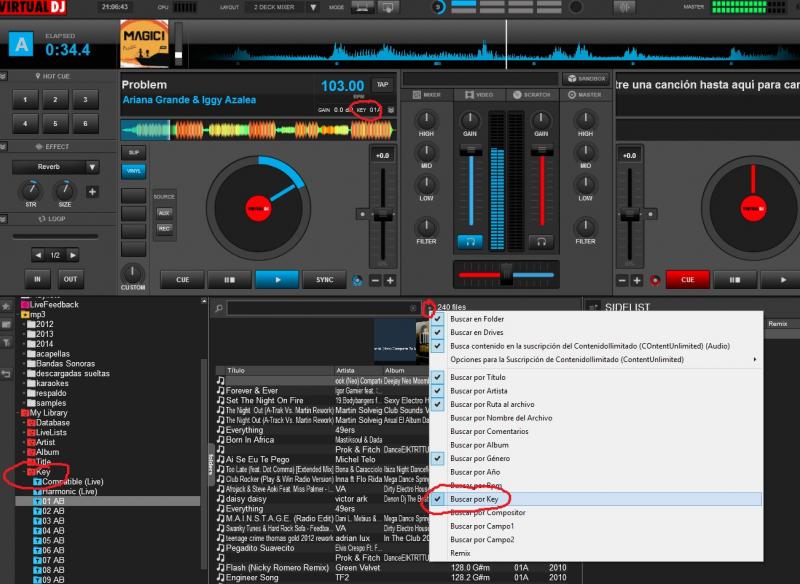Clear search with the field's X icon

tap(413, 308)
